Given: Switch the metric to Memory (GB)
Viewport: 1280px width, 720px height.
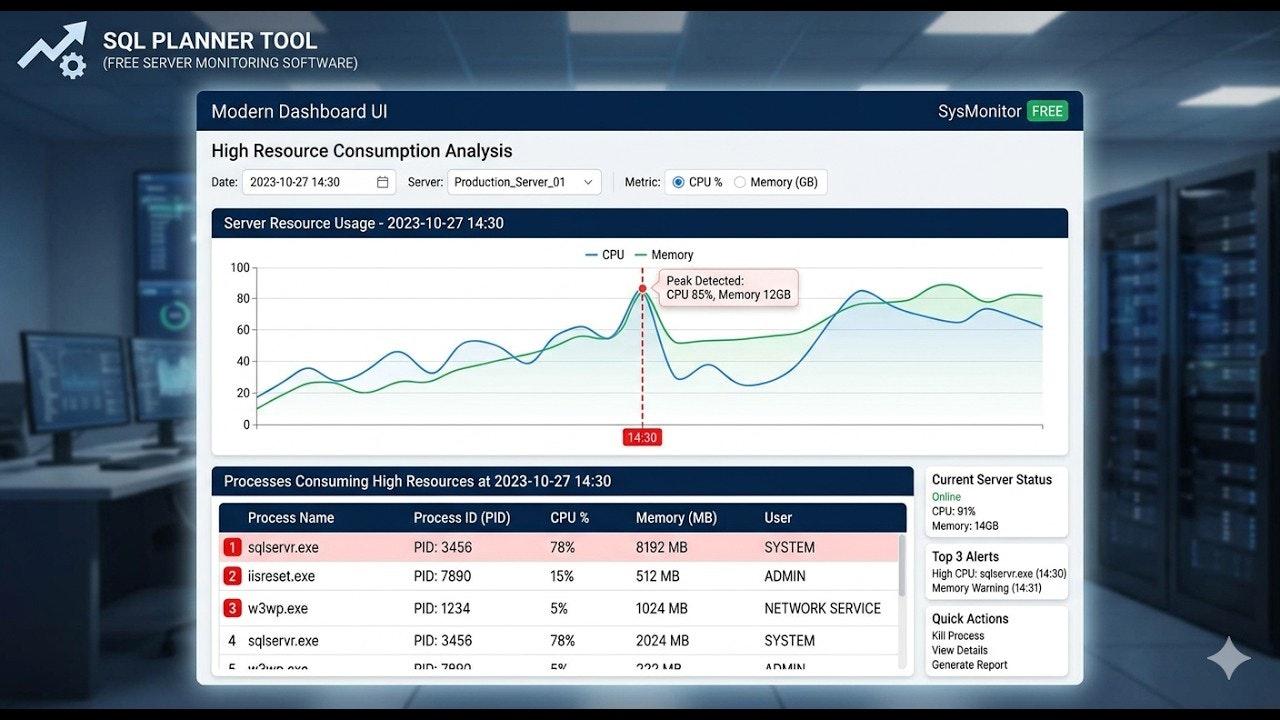Looking at the screenshot, I should click(740, 182).
